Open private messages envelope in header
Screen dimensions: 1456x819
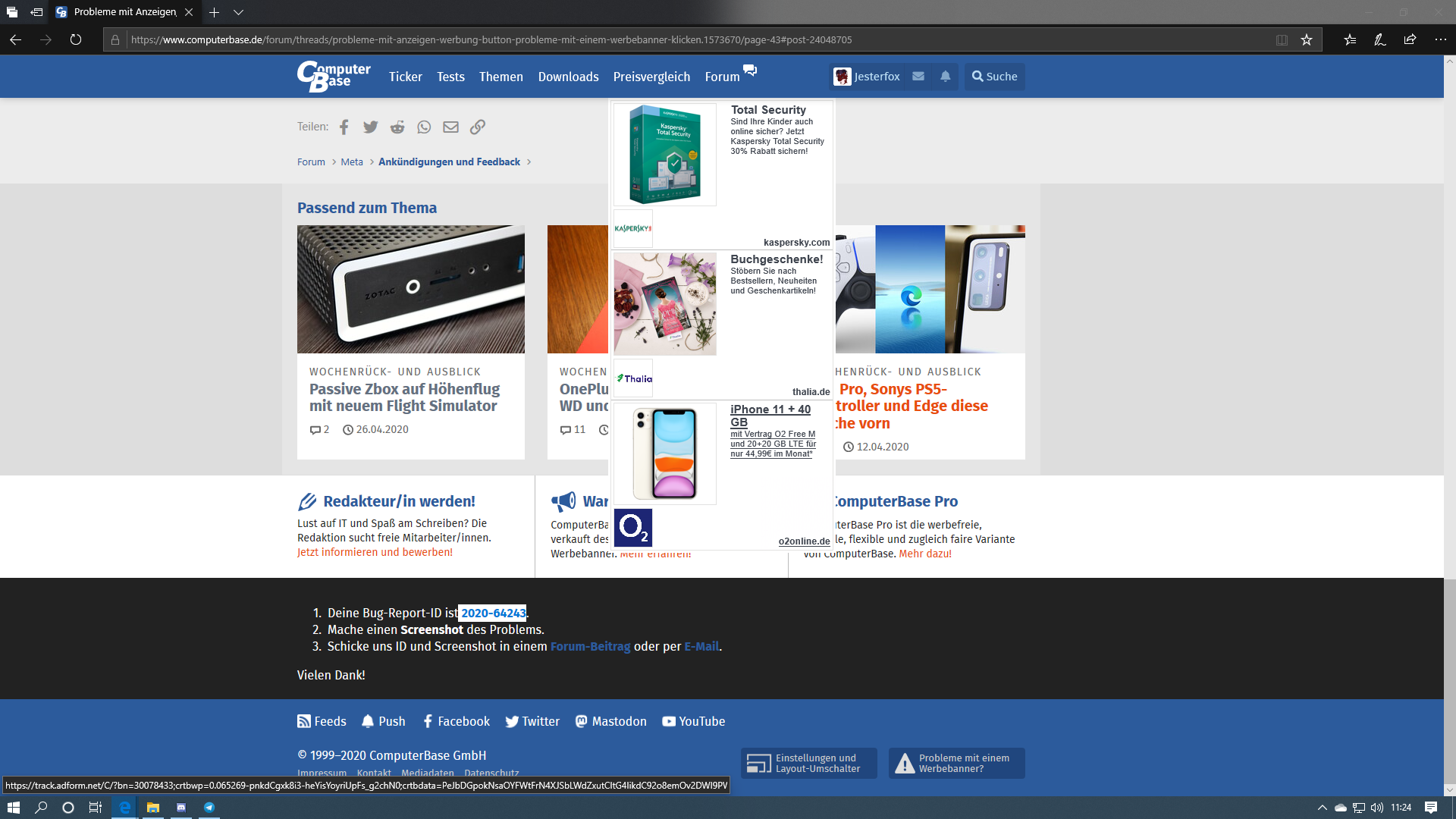coord(918,77)
